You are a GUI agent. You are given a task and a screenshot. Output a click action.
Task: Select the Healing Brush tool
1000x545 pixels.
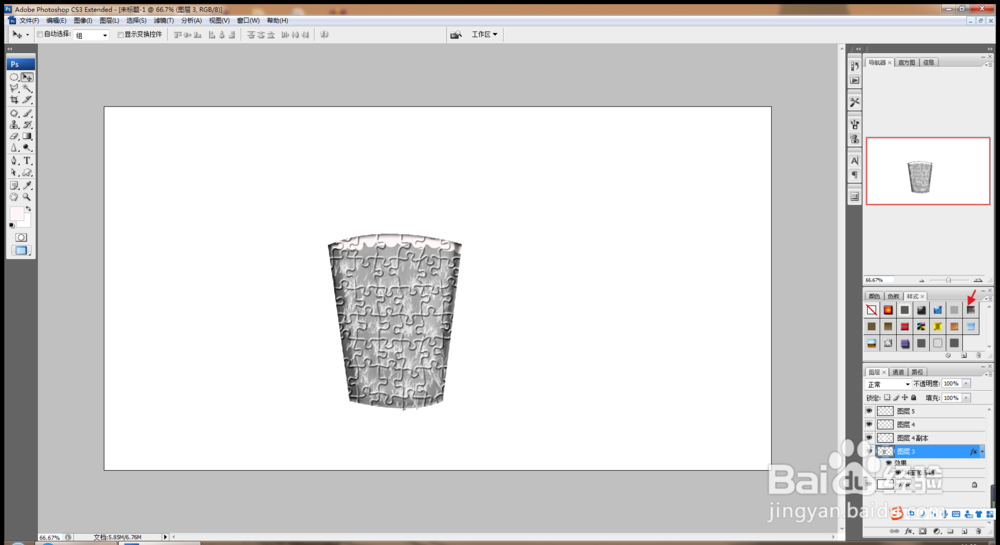click(14, 113)
